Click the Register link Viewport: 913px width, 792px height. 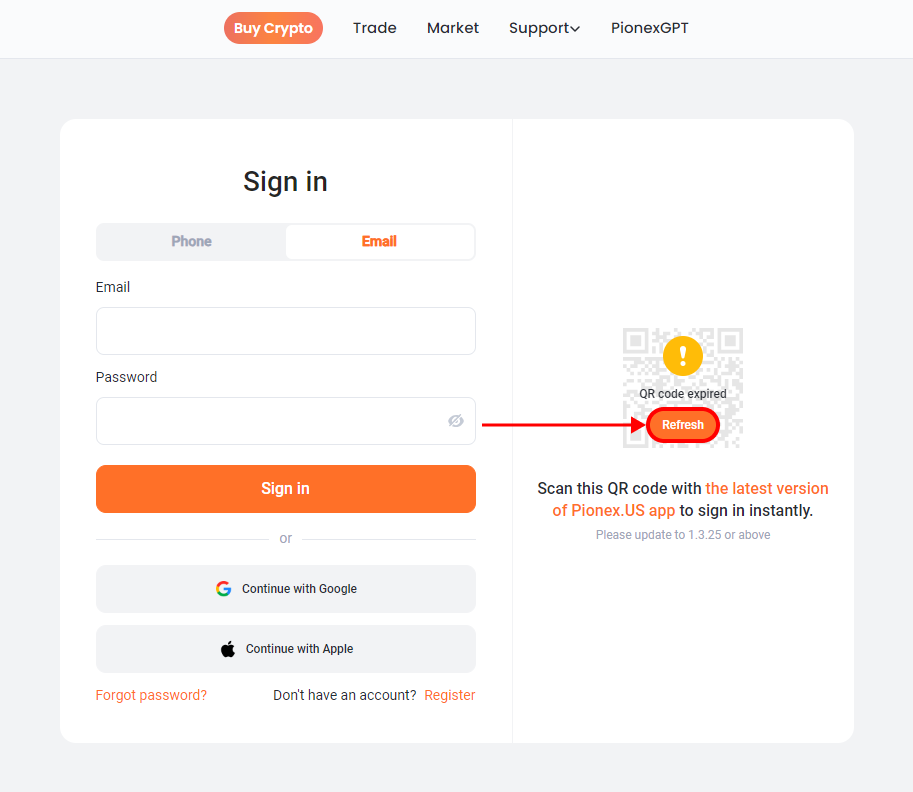click(x=449, y=694)
